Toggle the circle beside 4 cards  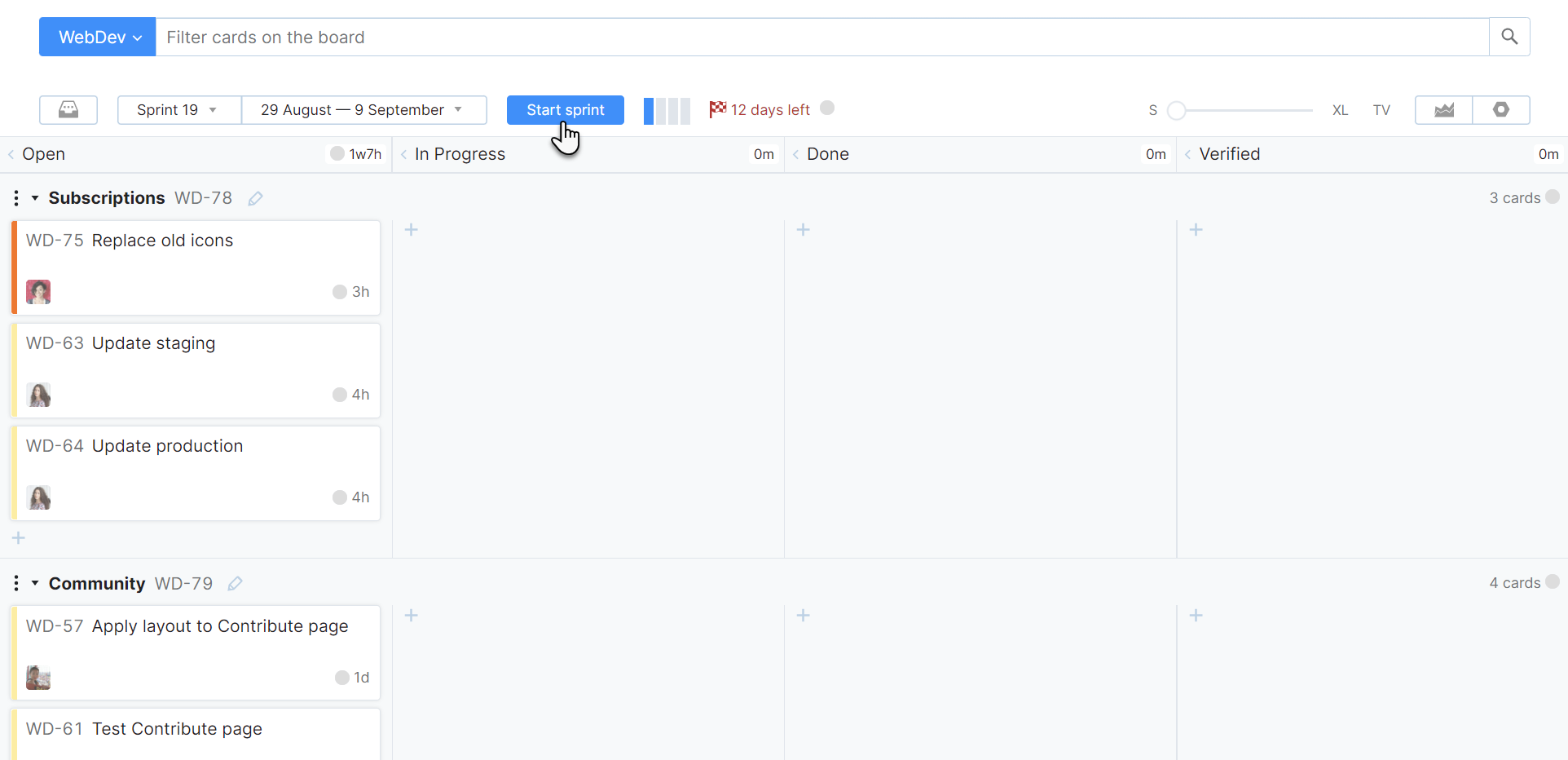coord(1553,581)
